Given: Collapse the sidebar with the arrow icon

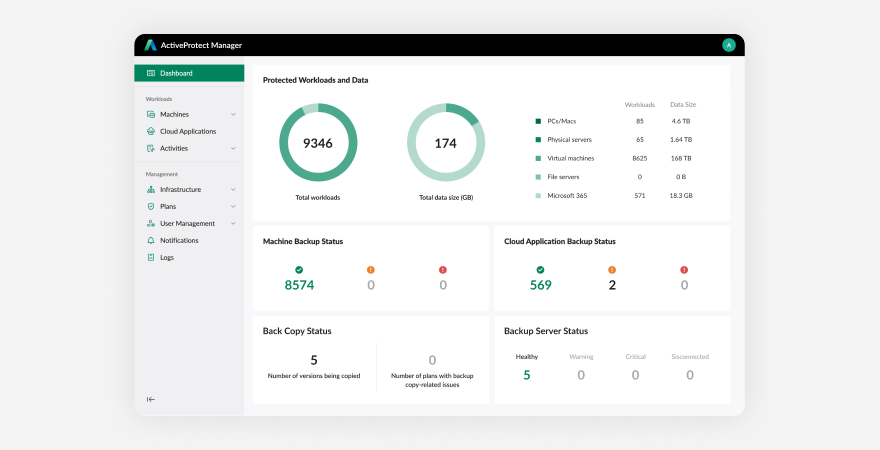Looking at the screenshot, I should coord(151,399).
